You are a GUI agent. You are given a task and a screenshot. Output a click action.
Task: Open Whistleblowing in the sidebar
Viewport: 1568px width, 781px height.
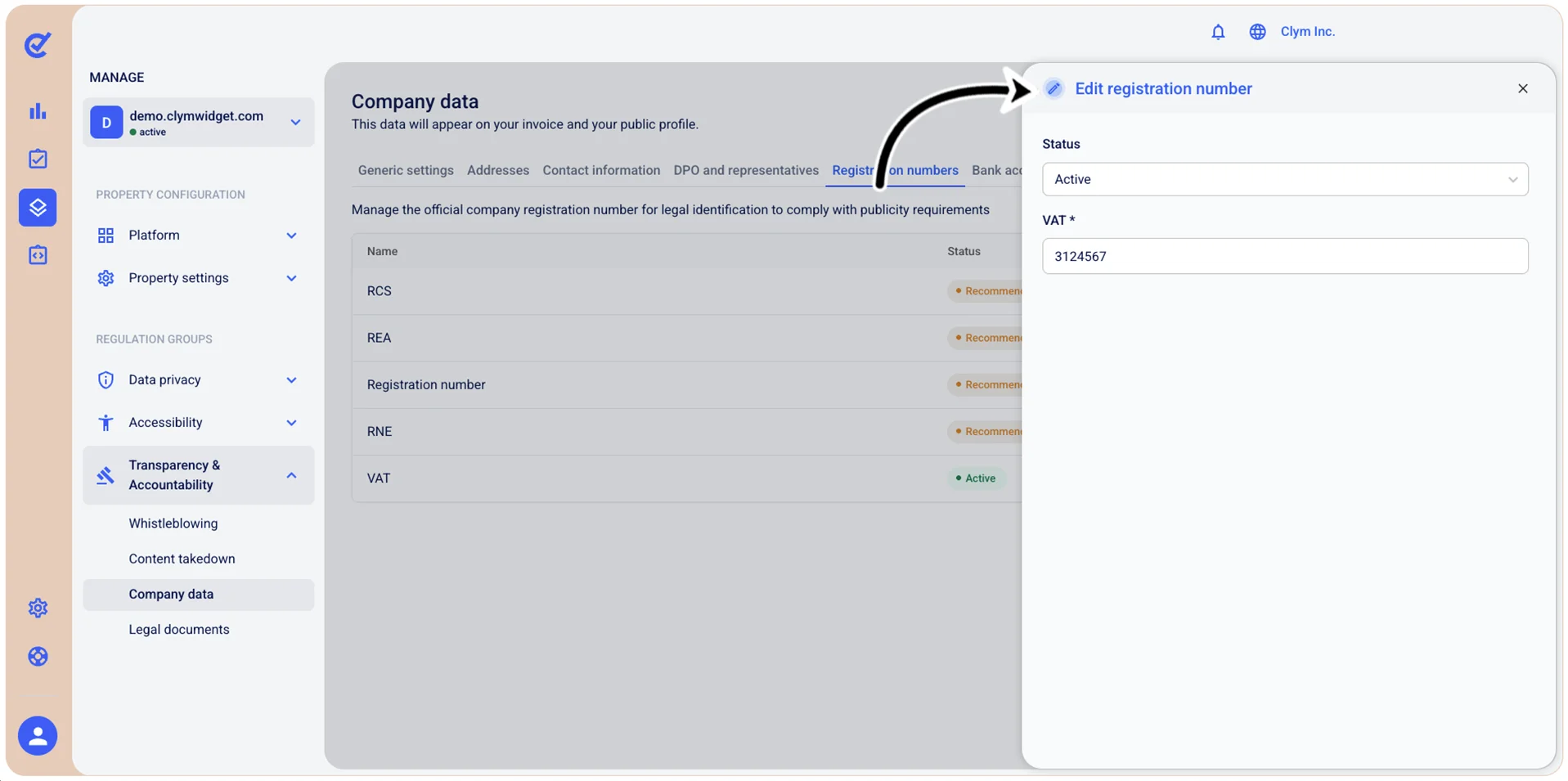pyautogui.click(x=173, y=523)
